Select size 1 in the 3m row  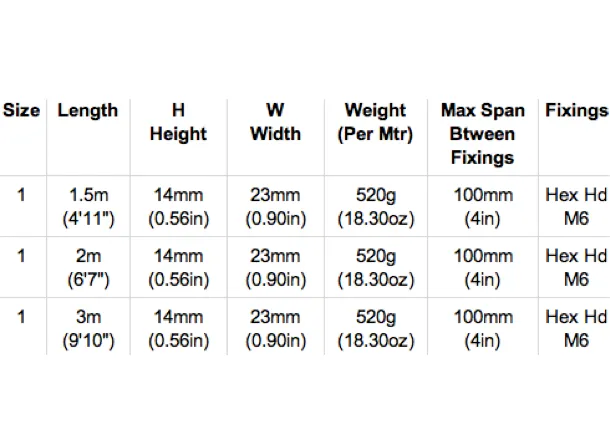click(21, 317)
